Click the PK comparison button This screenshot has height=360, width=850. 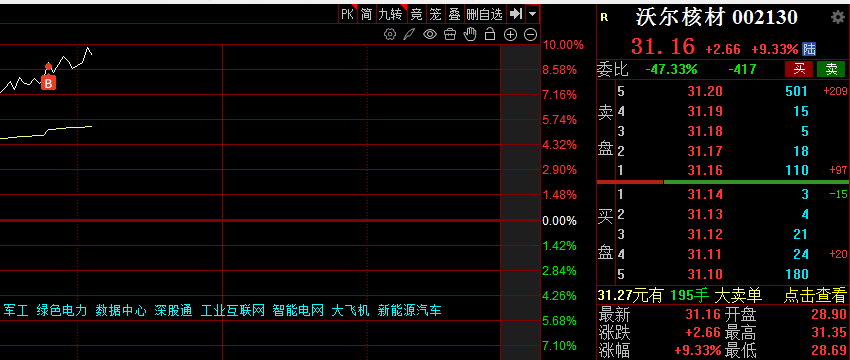tap(347, 14)
